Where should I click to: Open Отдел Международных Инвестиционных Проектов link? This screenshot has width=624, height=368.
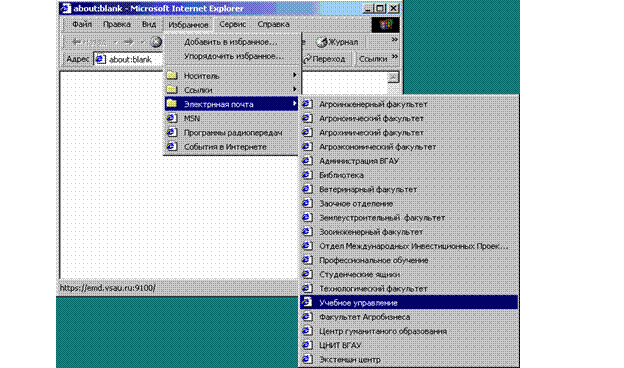[x=409, y=246]
